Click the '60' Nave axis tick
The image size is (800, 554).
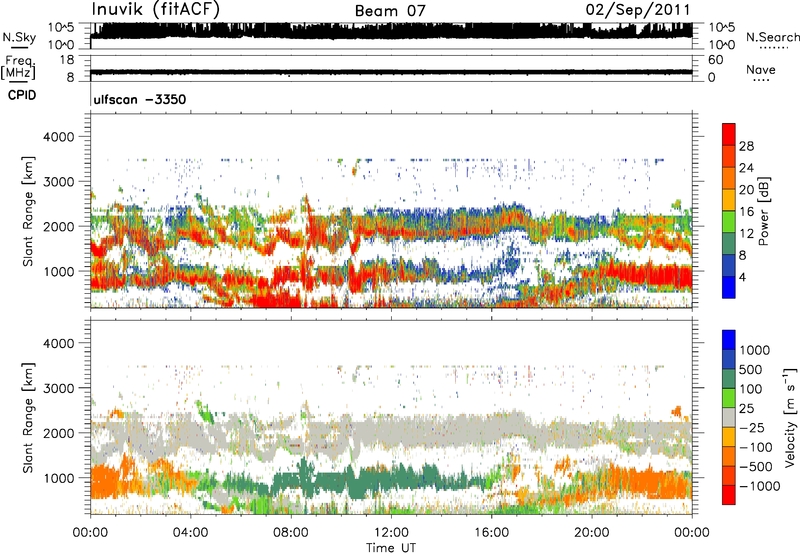pos(715,60)
